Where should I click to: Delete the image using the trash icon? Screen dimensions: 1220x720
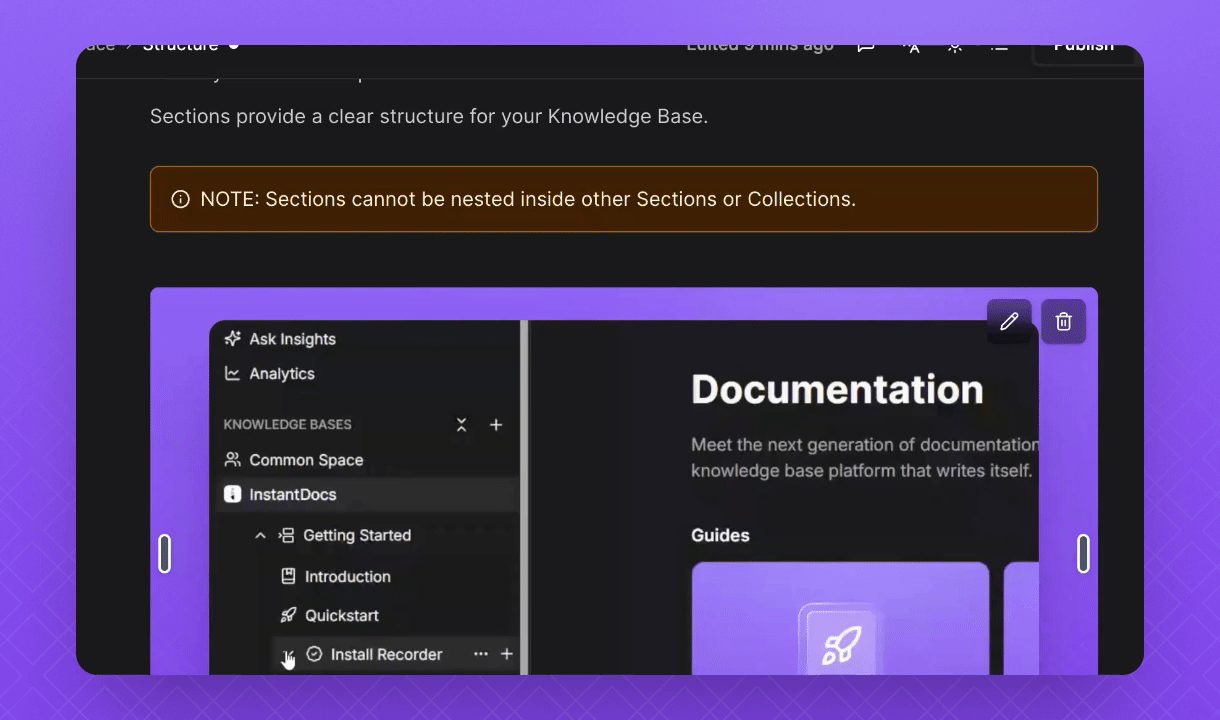tap(1063, 321)
